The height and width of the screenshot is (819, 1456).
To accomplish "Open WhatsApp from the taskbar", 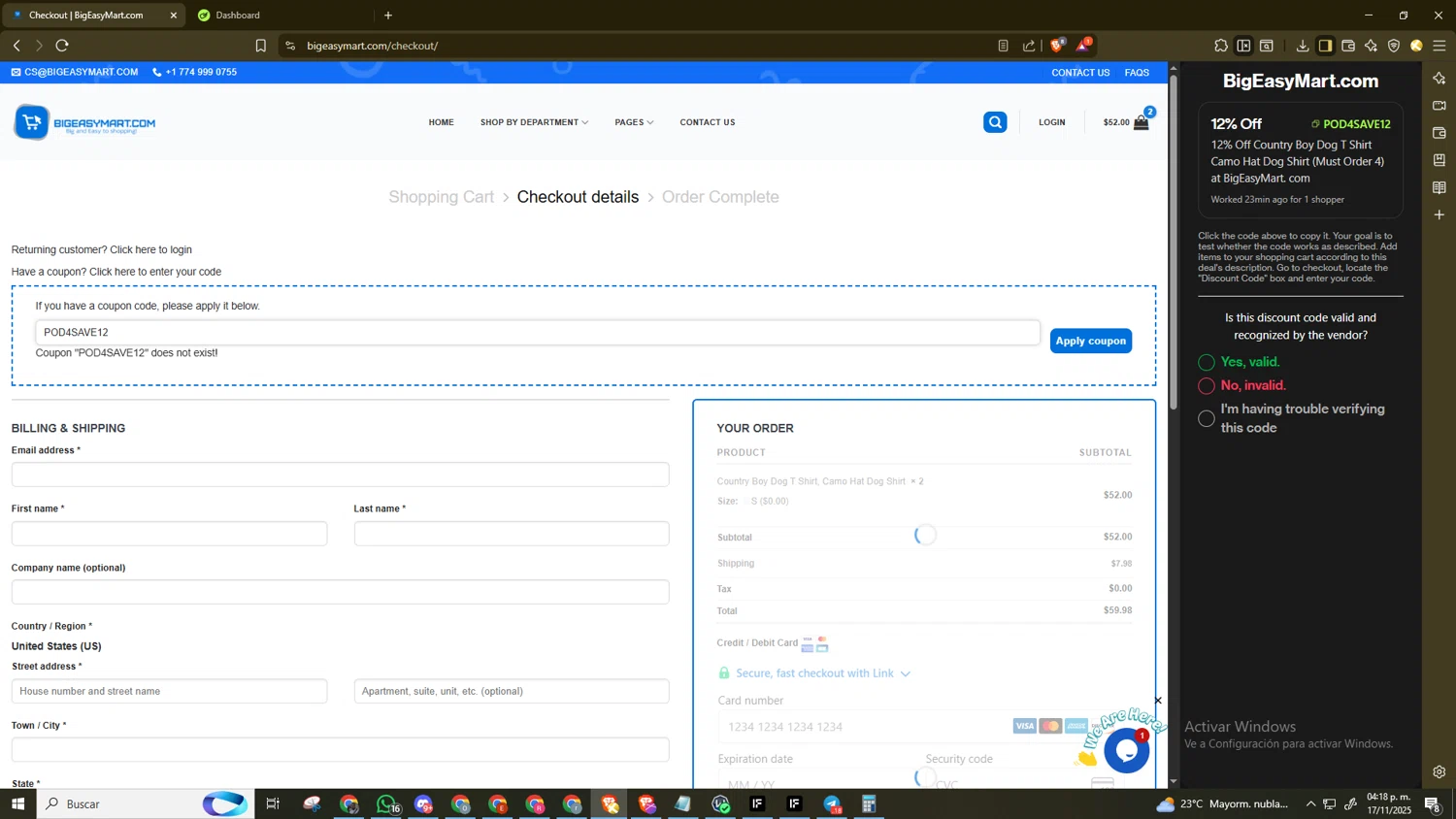I will click(386, 803).
